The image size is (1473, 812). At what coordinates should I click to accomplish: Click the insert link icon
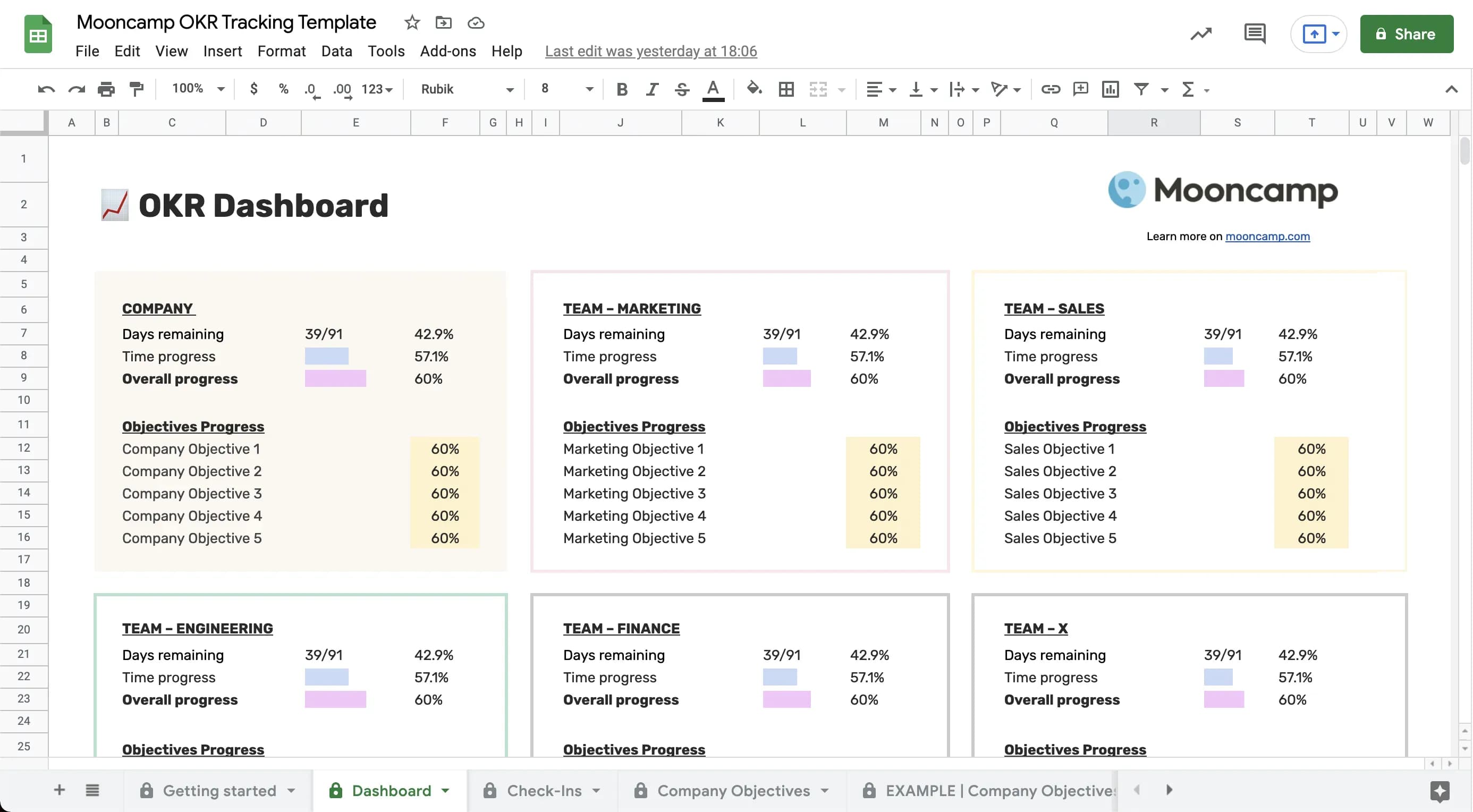click(x=1051, y=89)
